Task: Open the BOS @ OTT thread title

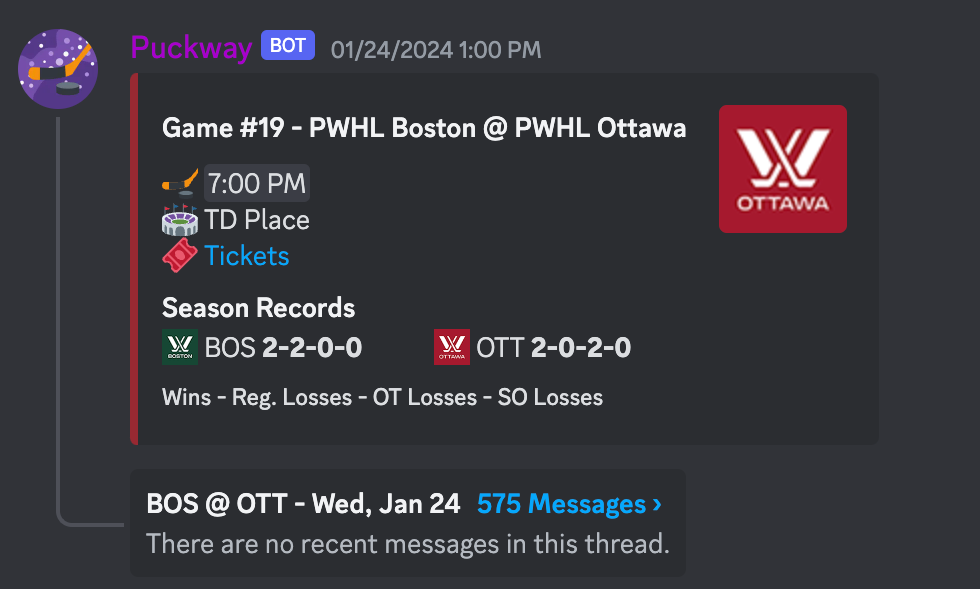Action: 303,504
